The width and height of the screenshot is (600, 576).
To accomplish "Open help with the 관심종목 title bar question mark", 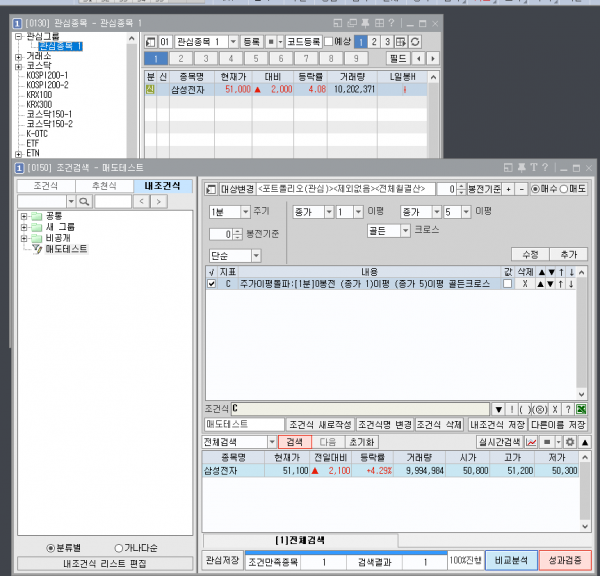I will click(x=391, y=23).
